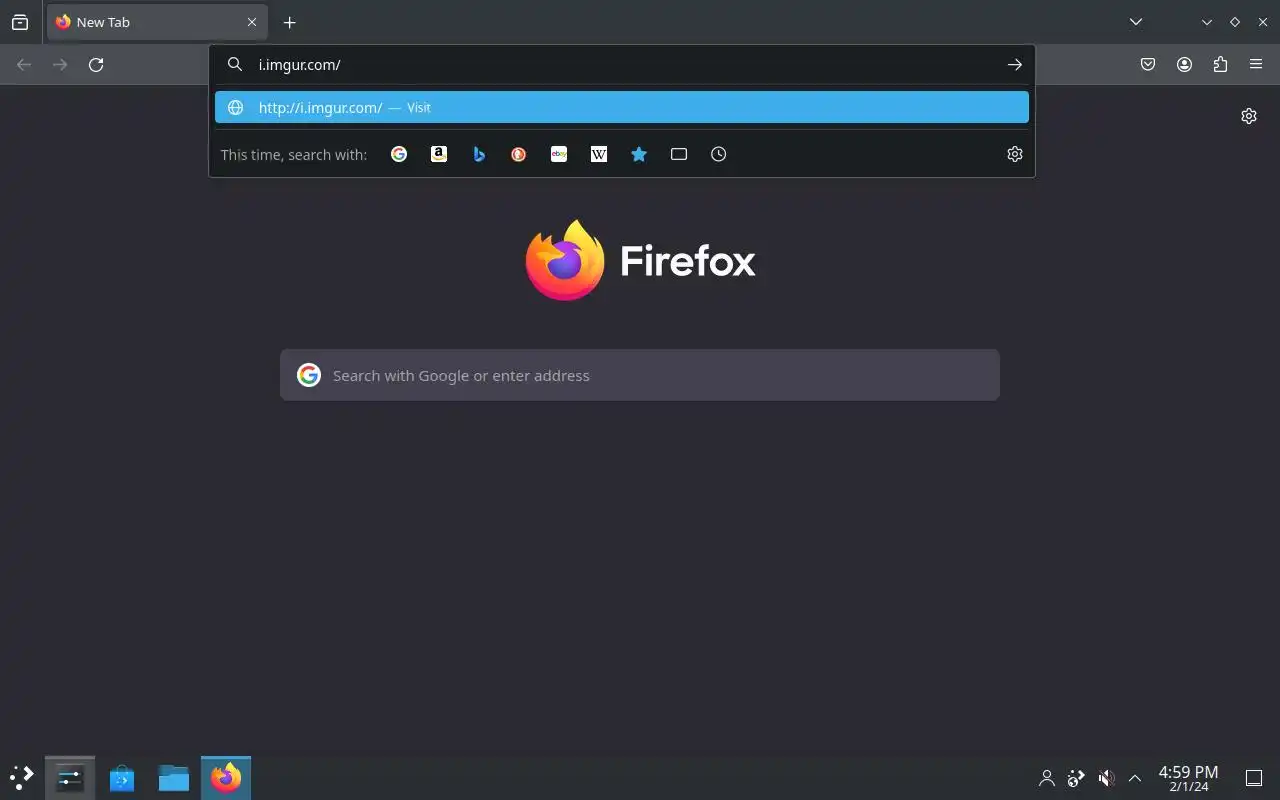Click the Go arrow in the address bar
The image size is (1280, 800).
(x=1015, y=64)
